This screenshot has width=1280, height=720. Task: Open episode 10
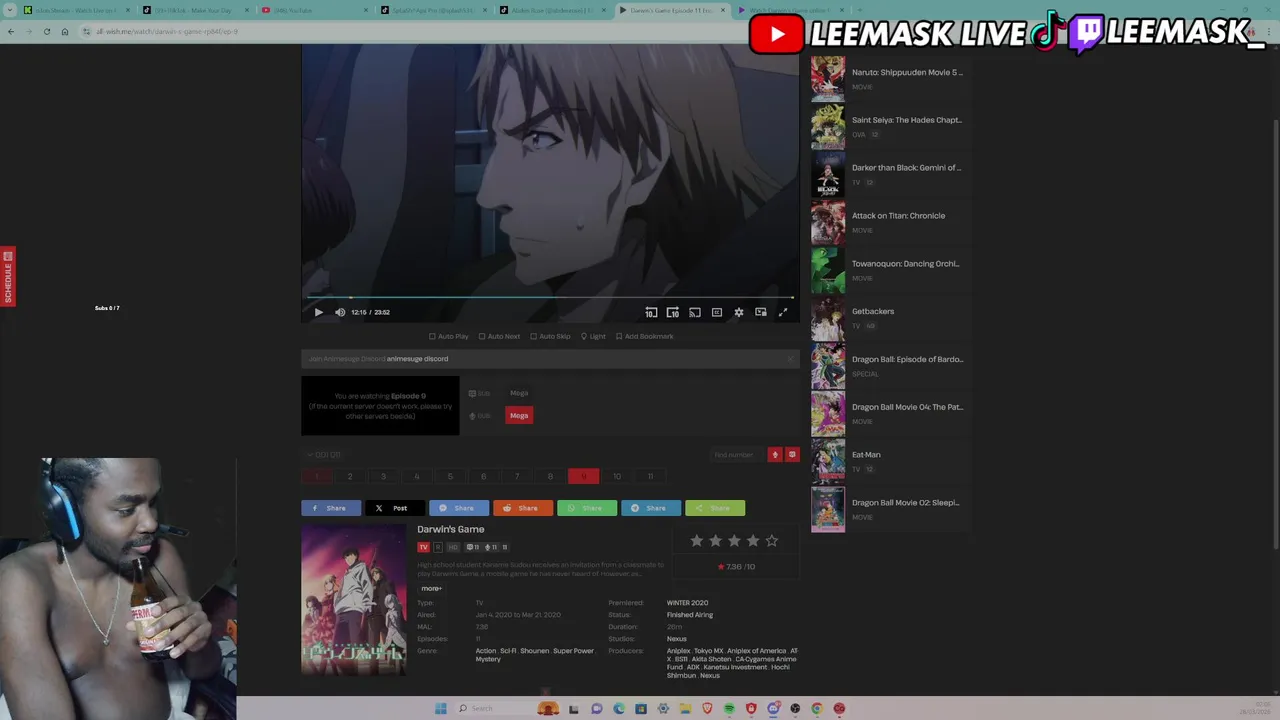point(617,476)
